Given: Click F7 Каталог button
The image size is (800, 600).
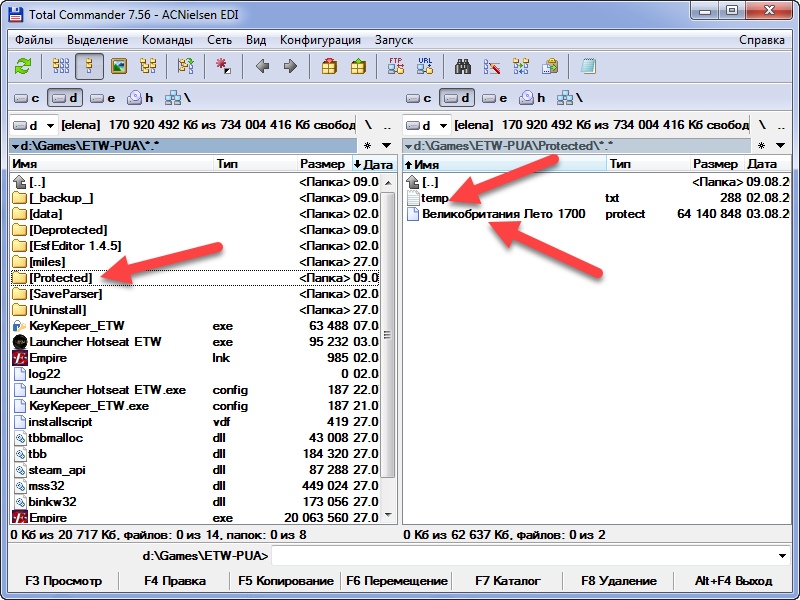Looking at the screenshot, I should coord(508,581).
